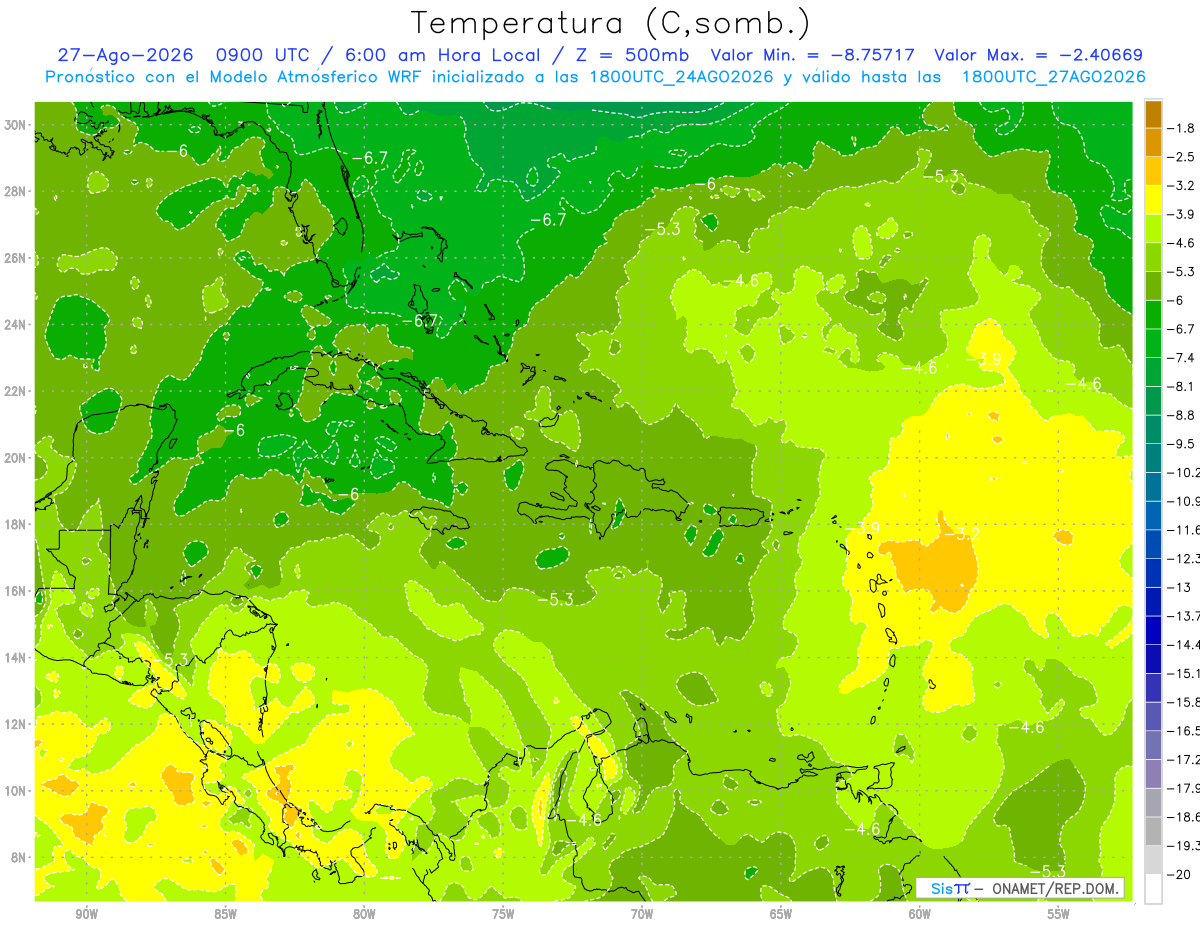Click the '90W' longitude axis label
1200x927 pixels.
point(86,914)
